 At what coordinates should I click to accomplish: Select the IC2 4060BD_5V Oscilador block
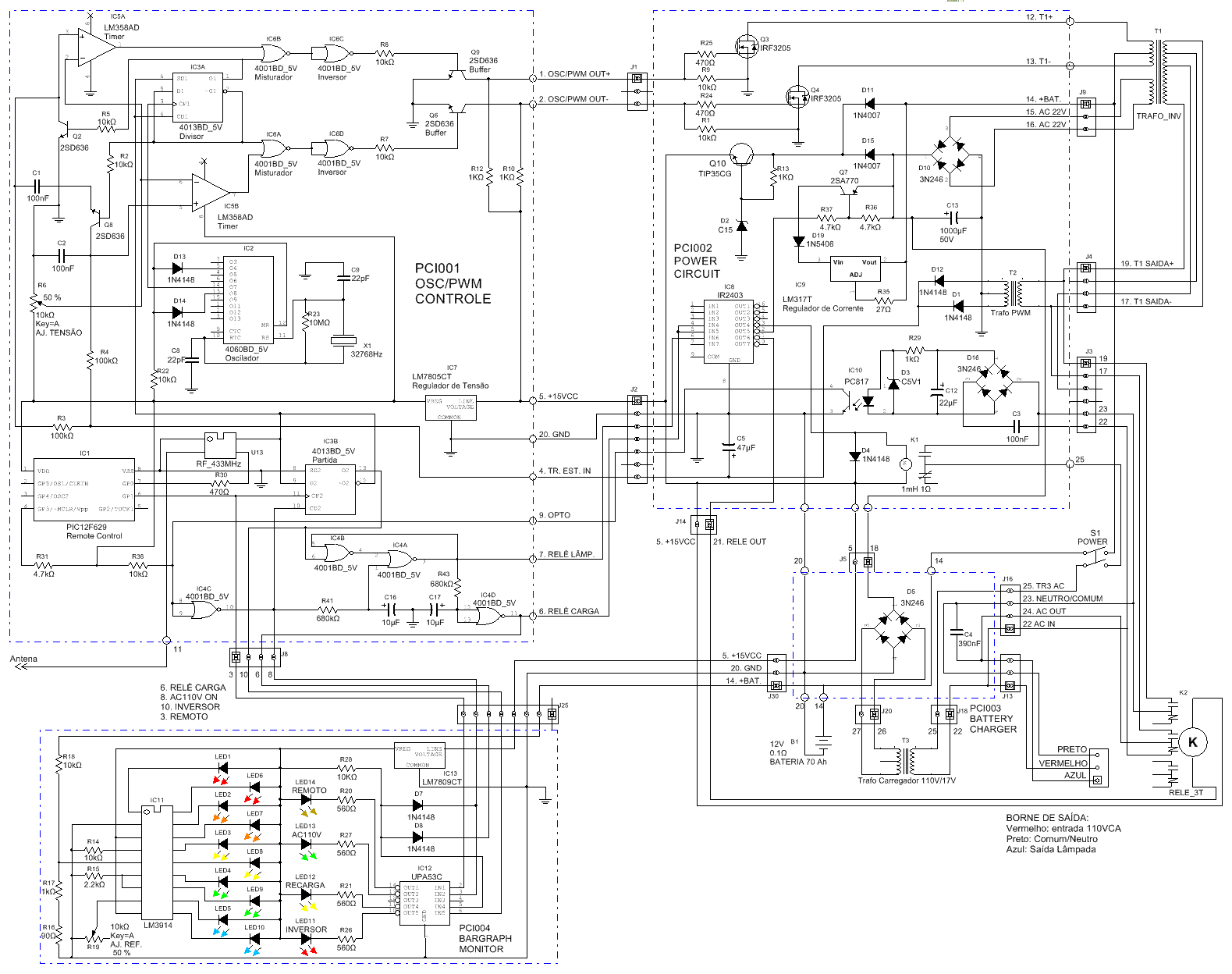pos(248,299)
